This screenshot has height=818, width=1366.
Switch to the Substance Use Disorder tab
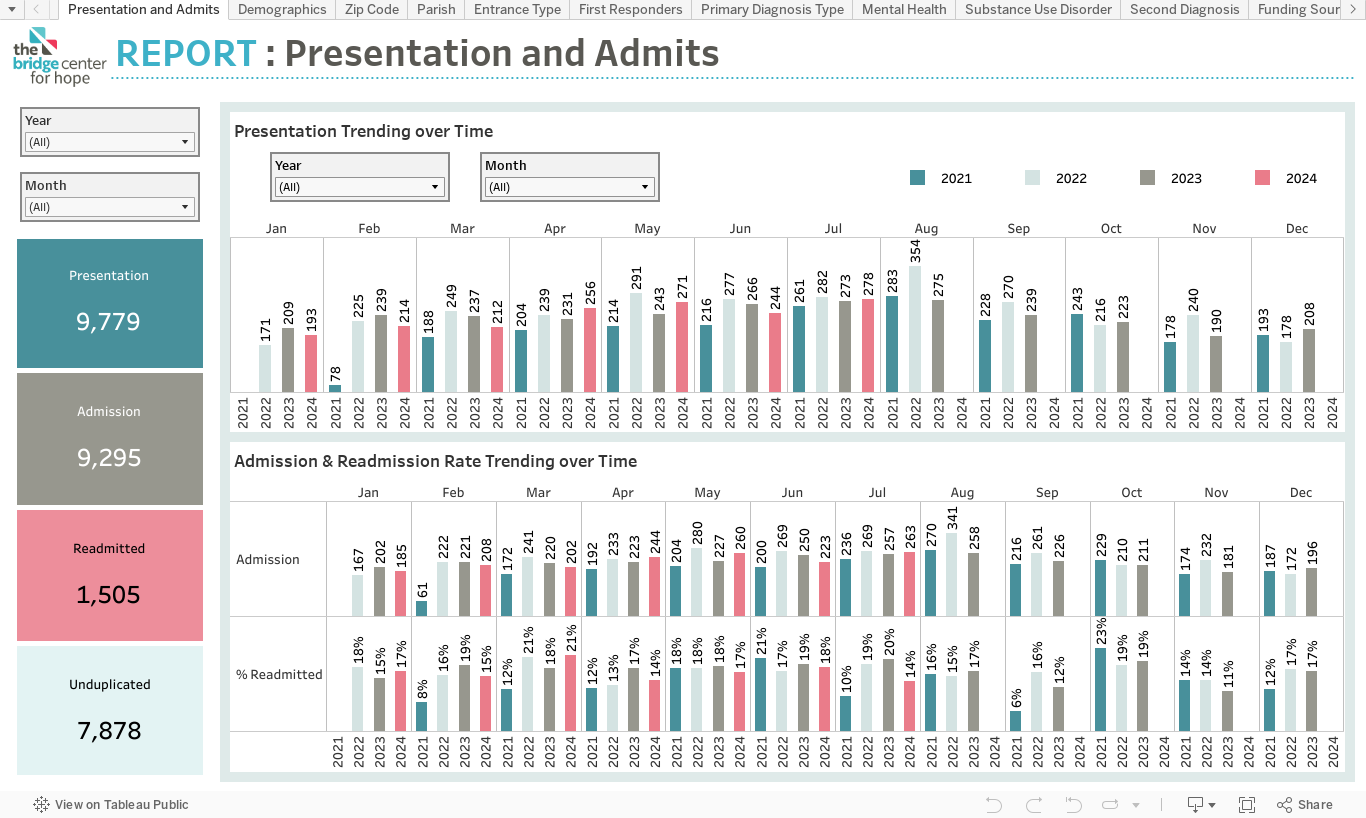tap(1038, 9)
